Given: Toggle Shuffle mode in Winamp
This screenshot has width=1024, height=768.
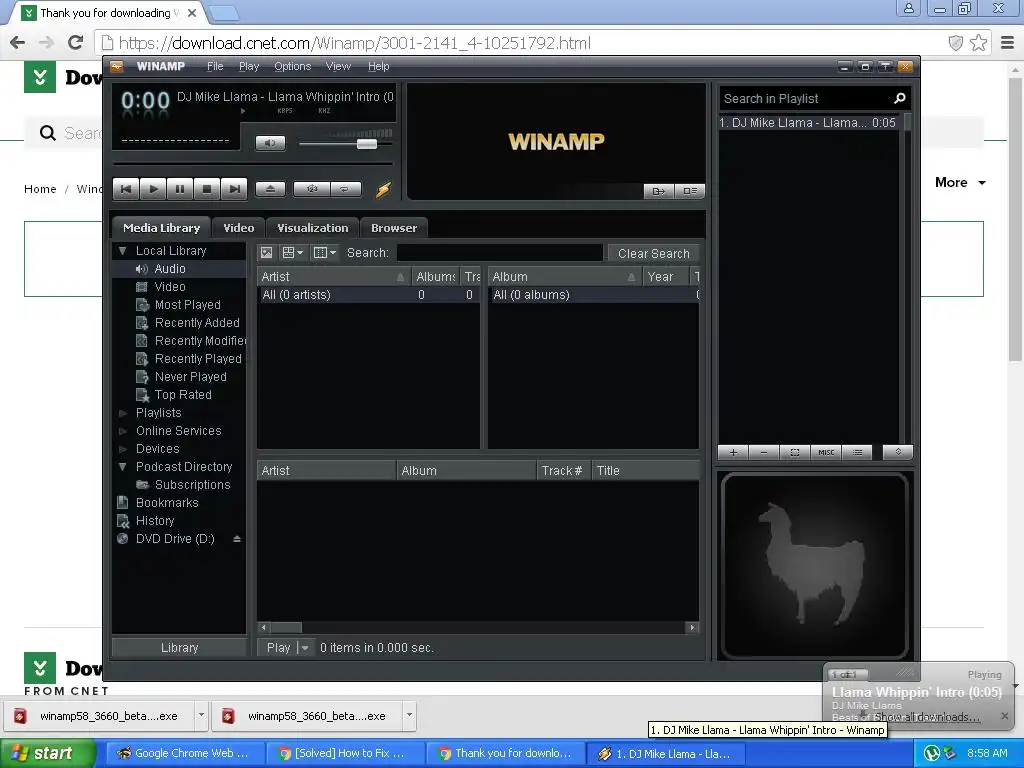Looking at the screenshot, I should click(312, 189).
